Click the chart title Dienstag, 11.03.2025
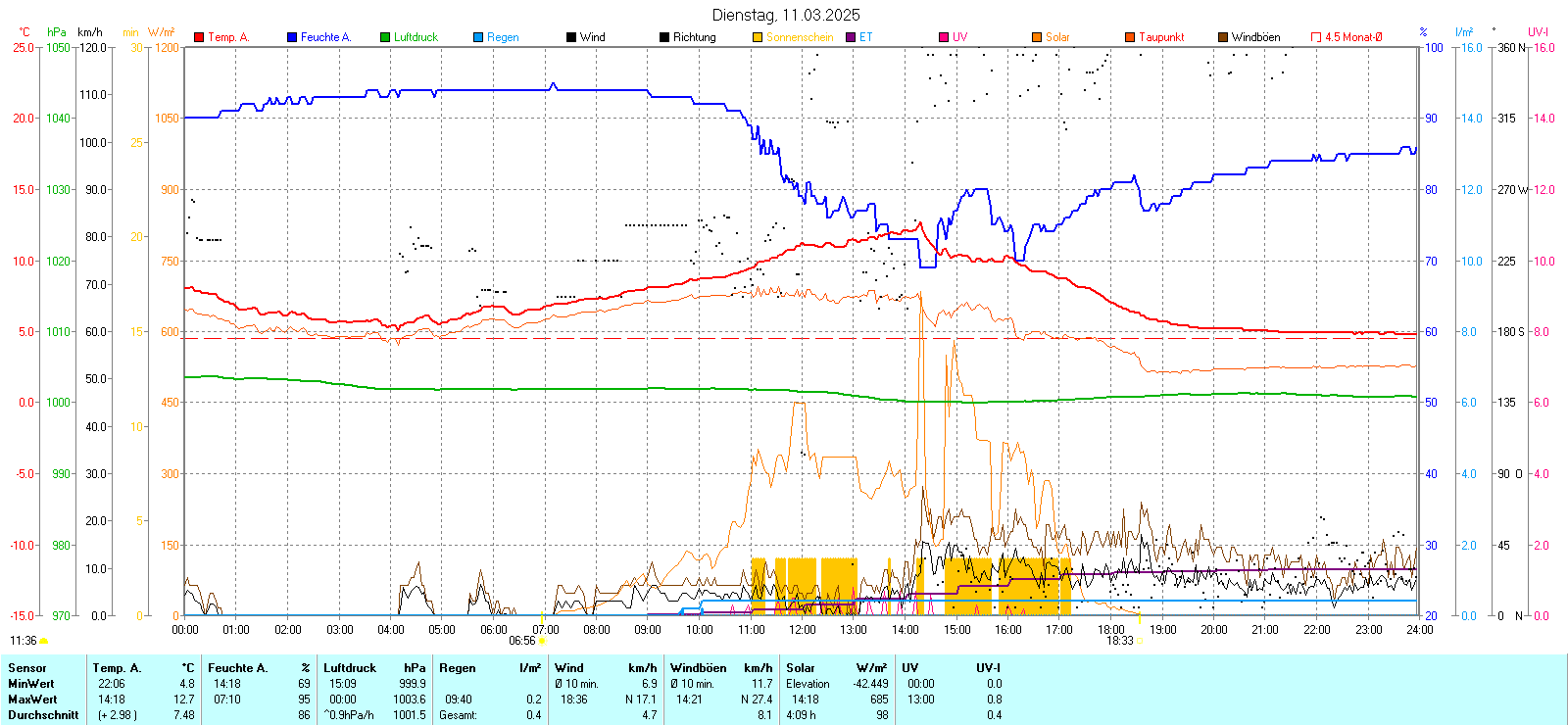The image size is (1568, 725). point(786,15)
